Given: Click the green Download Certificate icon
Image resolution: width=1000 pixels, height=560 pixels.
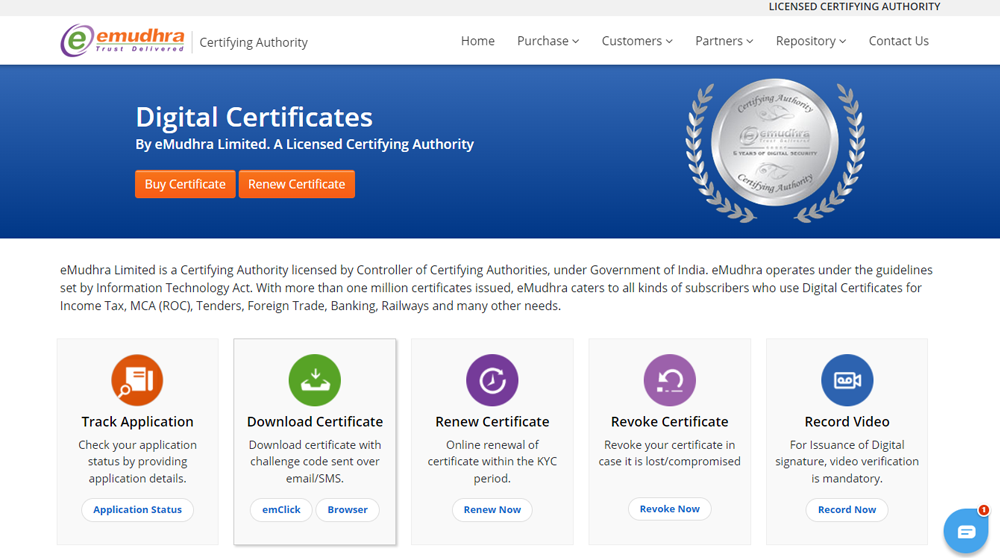Looking at the screenshot, I should (315, 380).
